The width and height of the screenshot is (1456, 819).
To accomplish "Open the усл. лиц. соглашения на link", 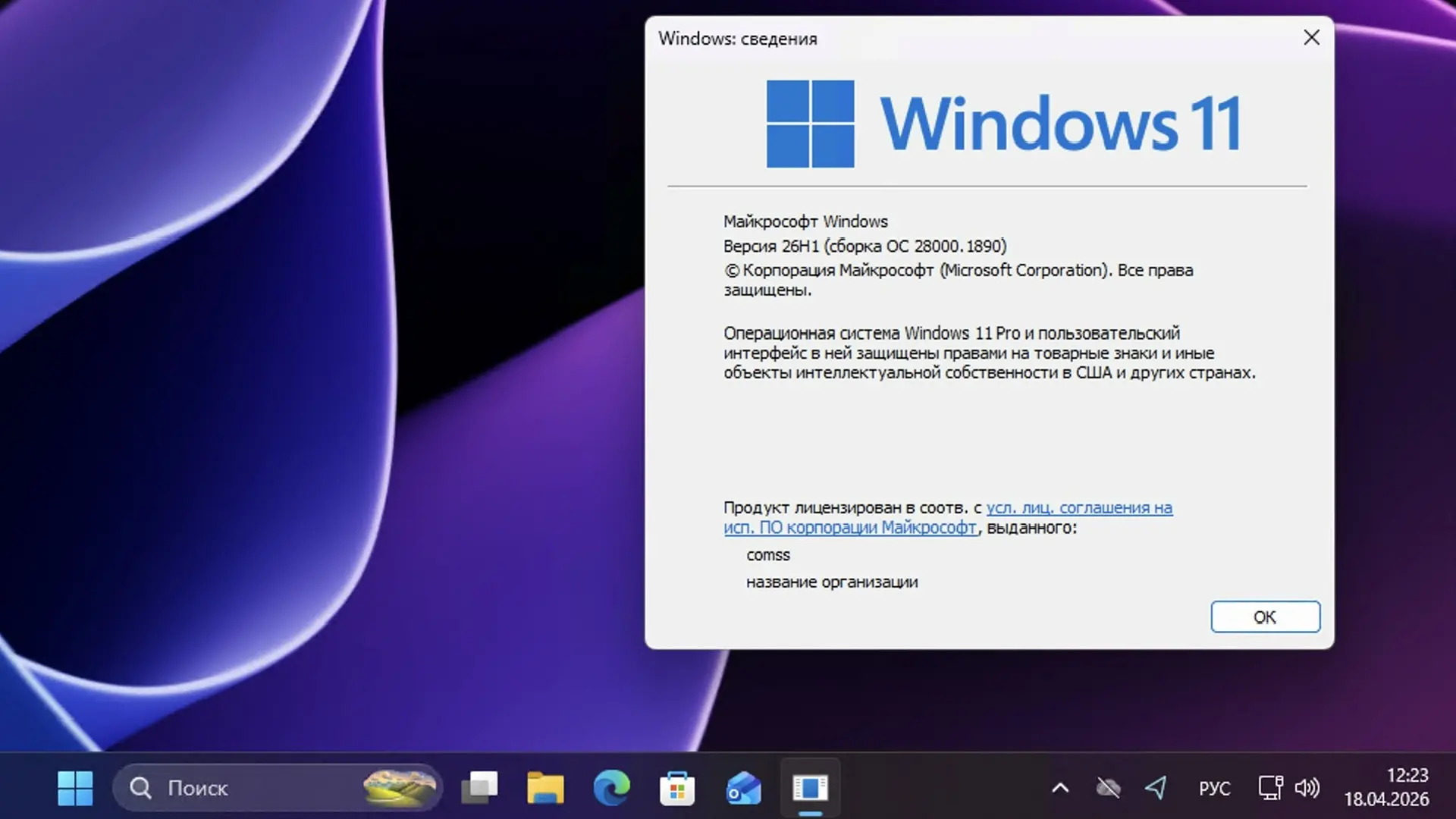I will 1079,507.
